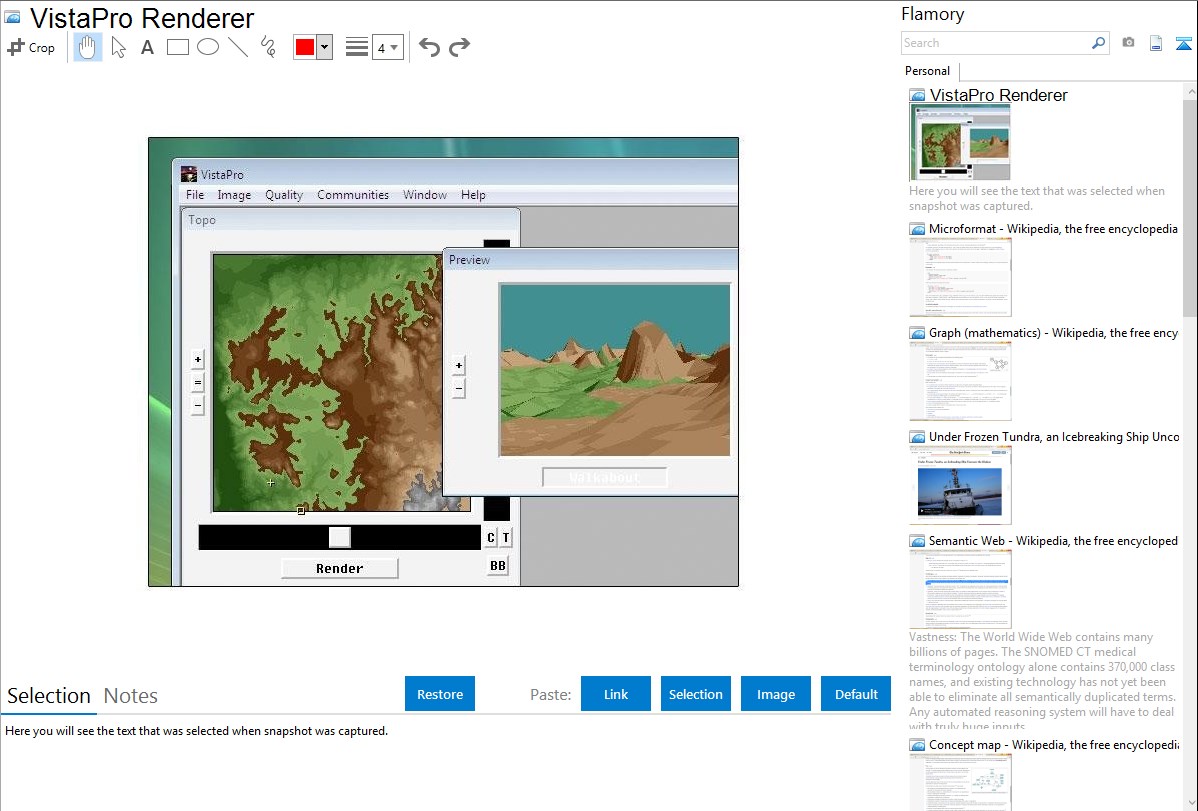Choose the straight line tool

tap(238, 47)
